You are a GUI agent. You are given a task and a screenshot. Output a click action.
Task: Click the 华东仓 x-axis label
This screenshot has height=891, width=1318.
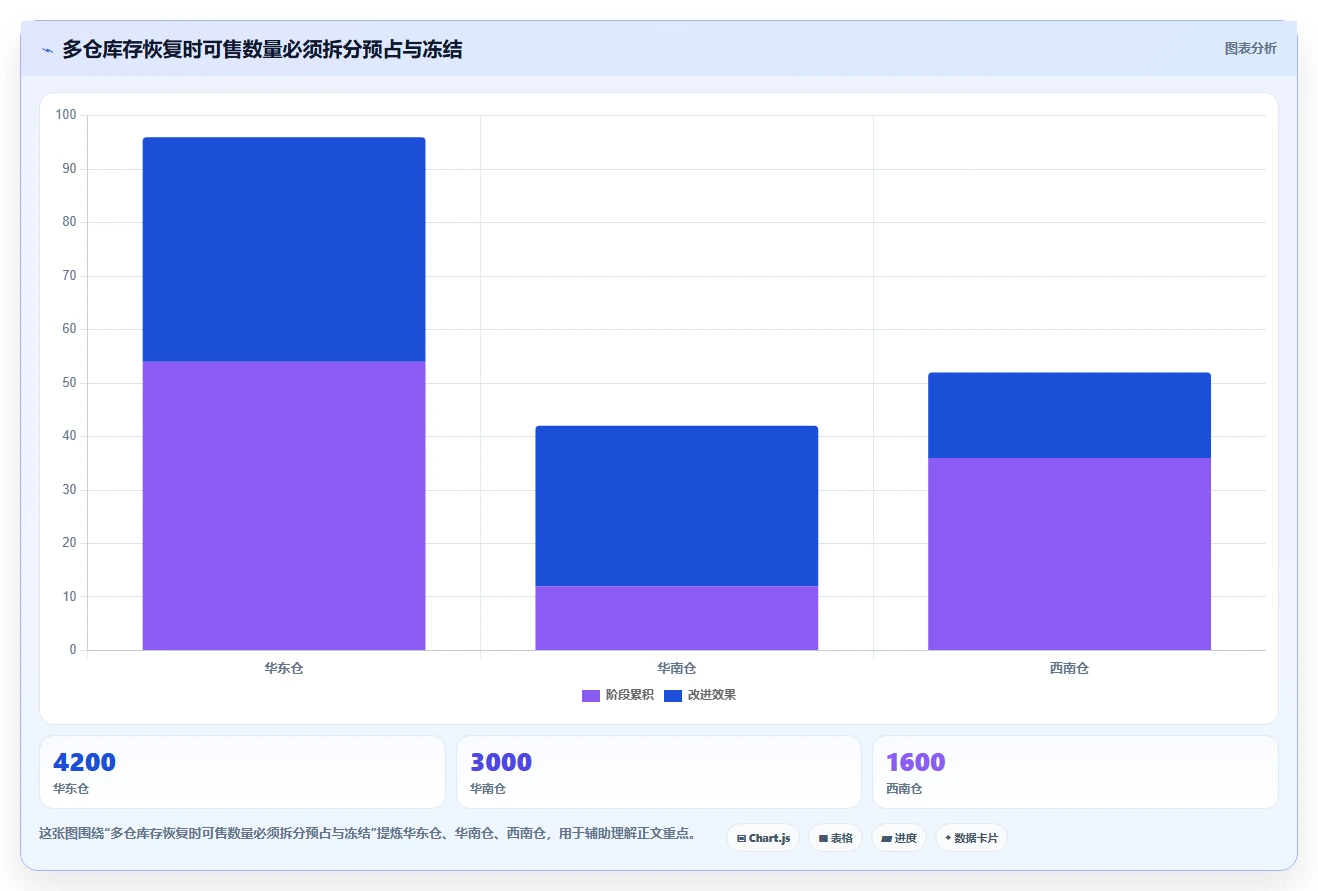click(x=284, y=668)
